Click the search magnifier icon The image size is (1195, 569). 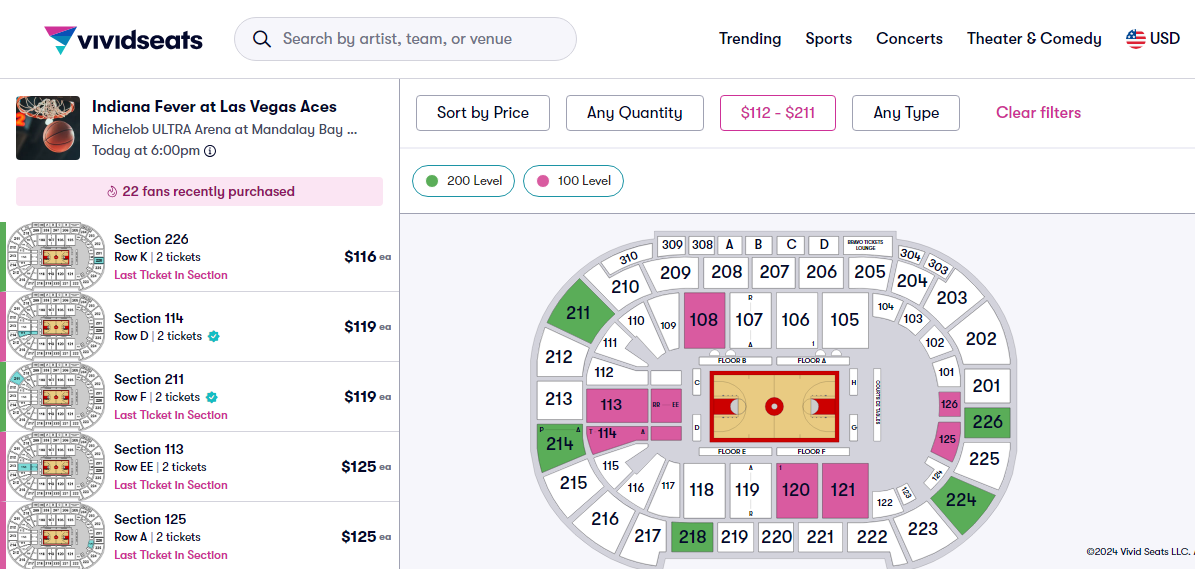(262, 39)
